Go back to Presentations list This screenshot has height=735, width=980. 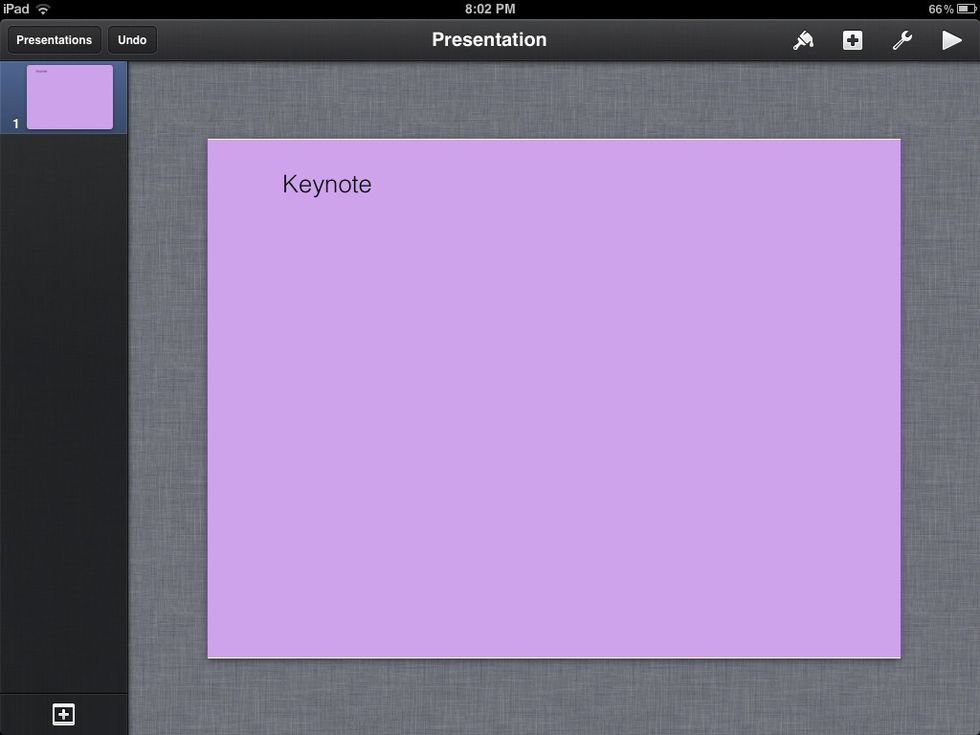(54, 40)
